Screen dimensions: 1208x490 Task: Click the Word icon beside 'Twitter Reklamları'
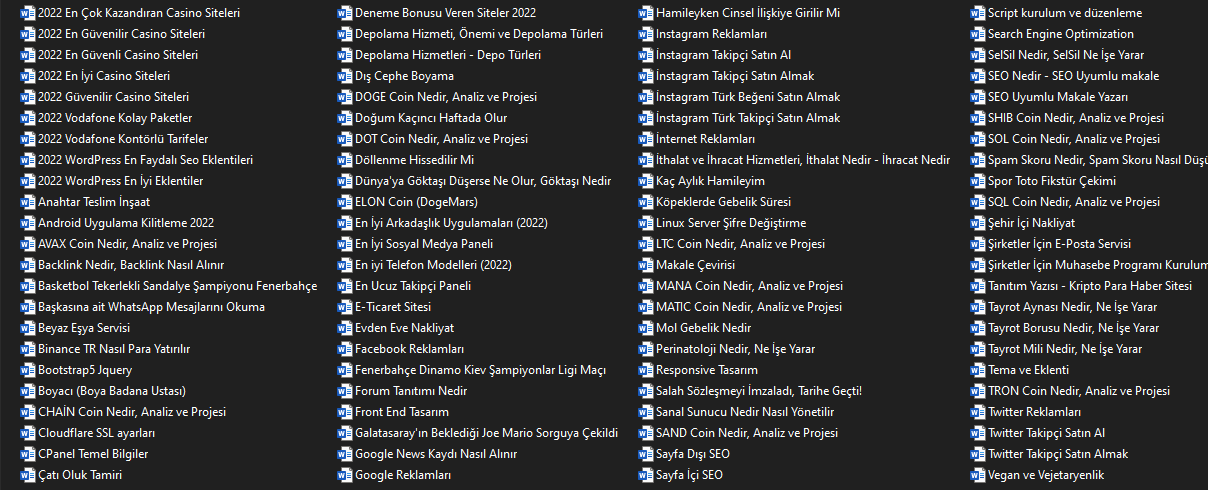coord(978,412)
